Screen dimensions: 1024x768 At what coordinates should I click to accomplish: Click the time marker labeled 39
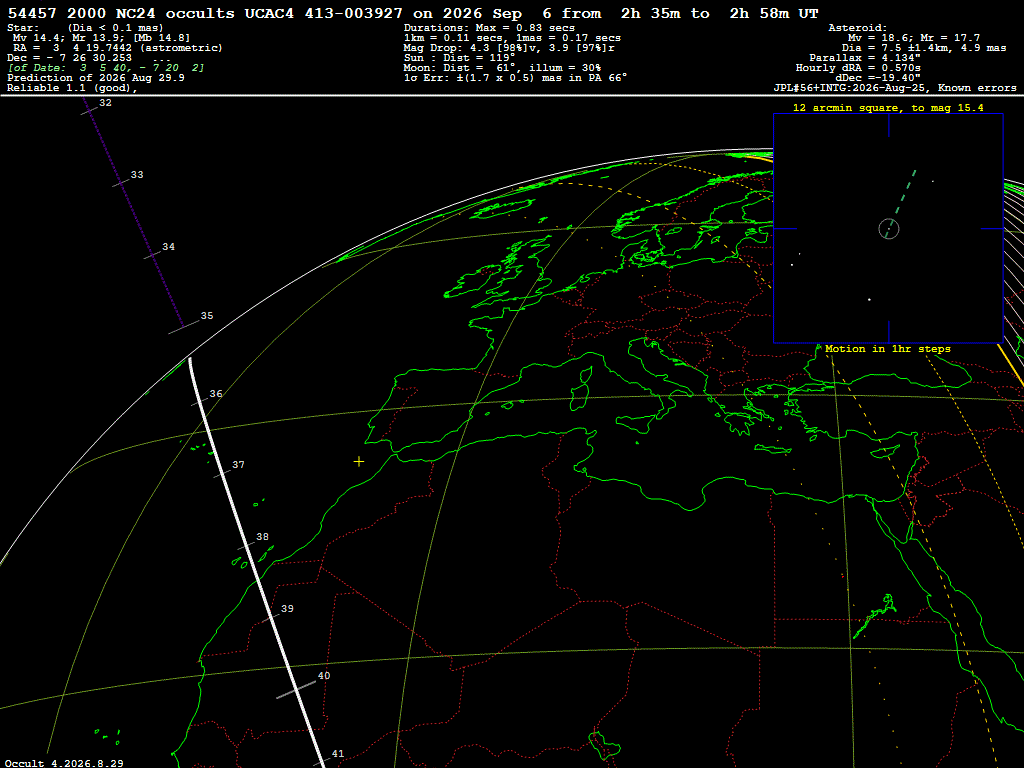[287, 609]
